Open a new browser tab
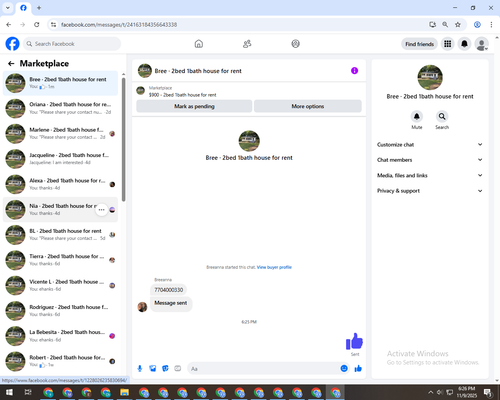The height and width of the screenshot is (400, 500). coord(39,8)
